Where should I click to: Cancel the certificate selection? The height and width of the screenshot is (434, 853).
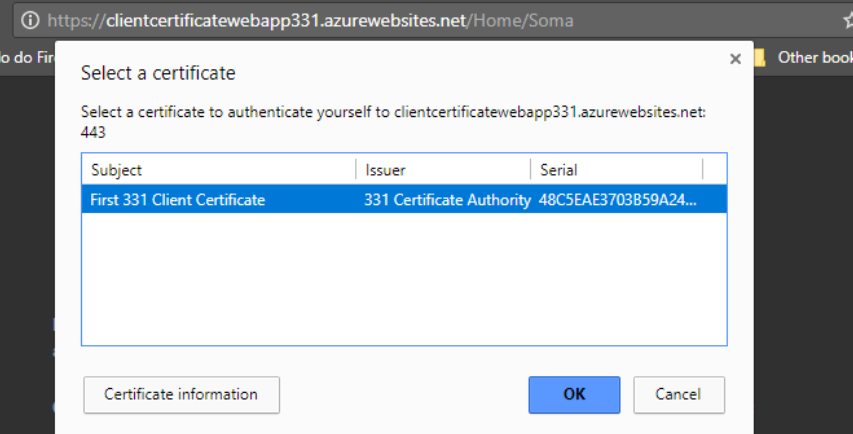click(x=678, y=394)
